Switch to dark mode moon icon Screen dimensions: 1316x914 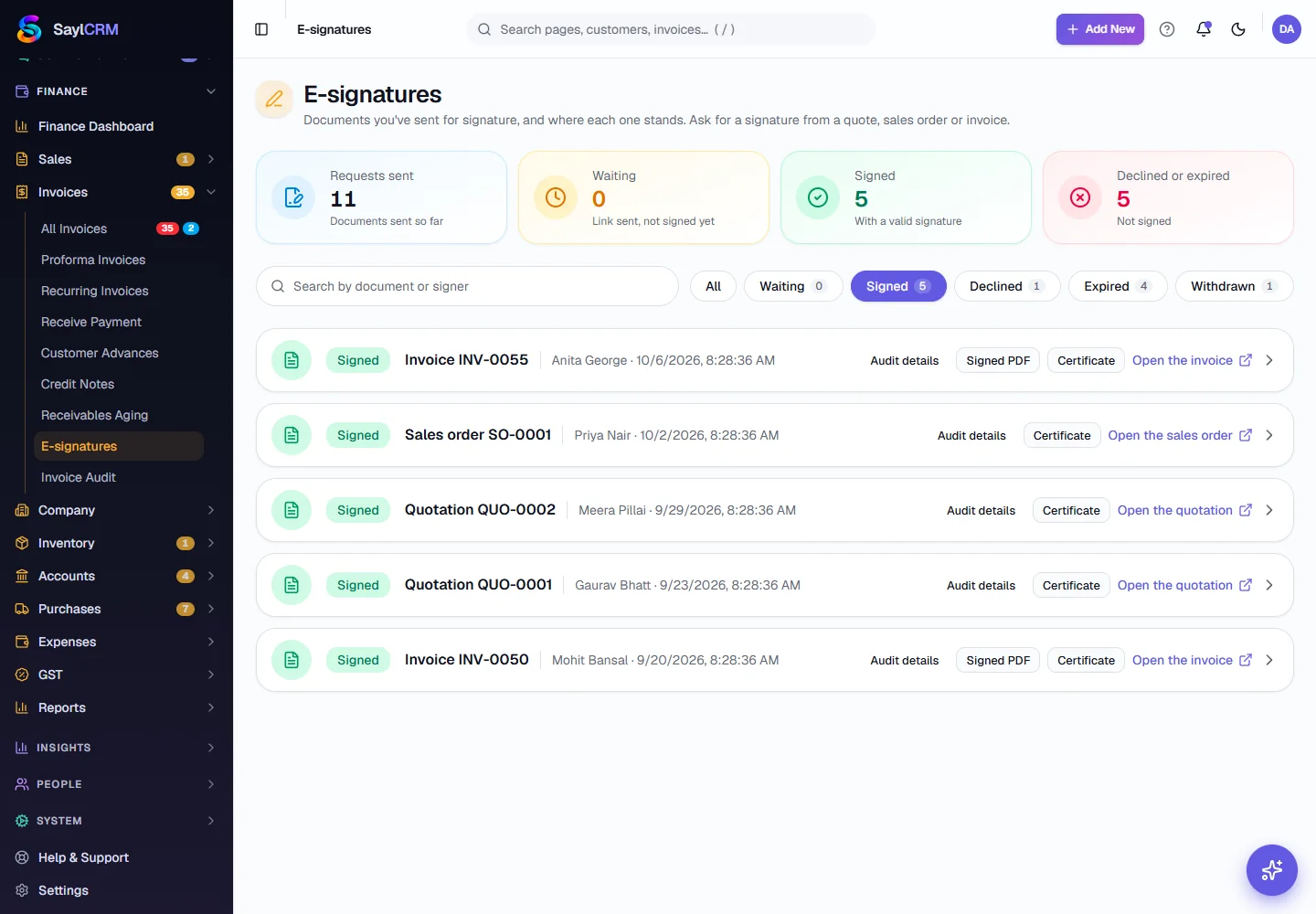click(1238, 29)
